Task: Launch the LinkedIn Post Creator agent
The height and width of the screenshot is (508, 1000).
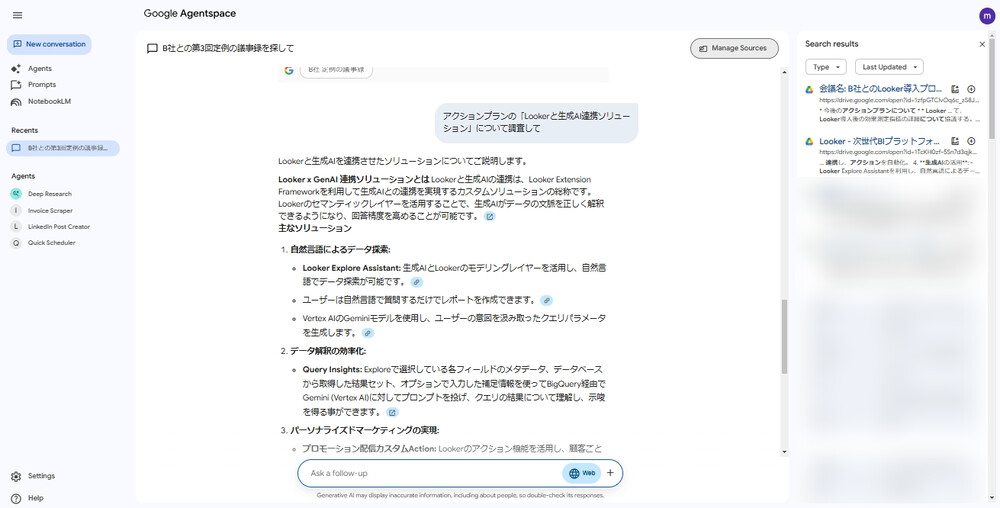Action: [x=59, y=227]
